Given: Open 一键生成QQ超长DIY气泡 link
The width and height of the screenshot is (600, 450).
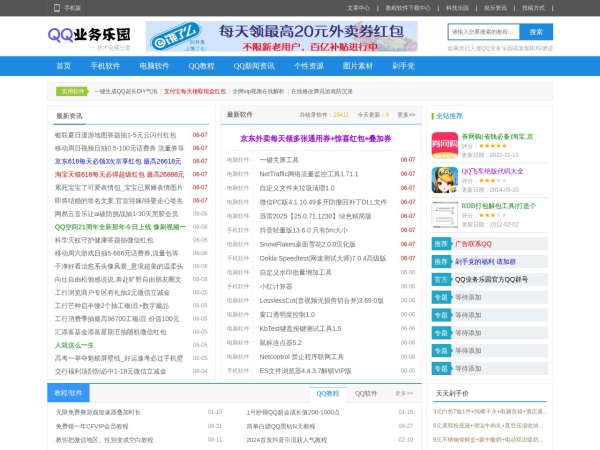Looking at the screenshot, I should 126,91.
